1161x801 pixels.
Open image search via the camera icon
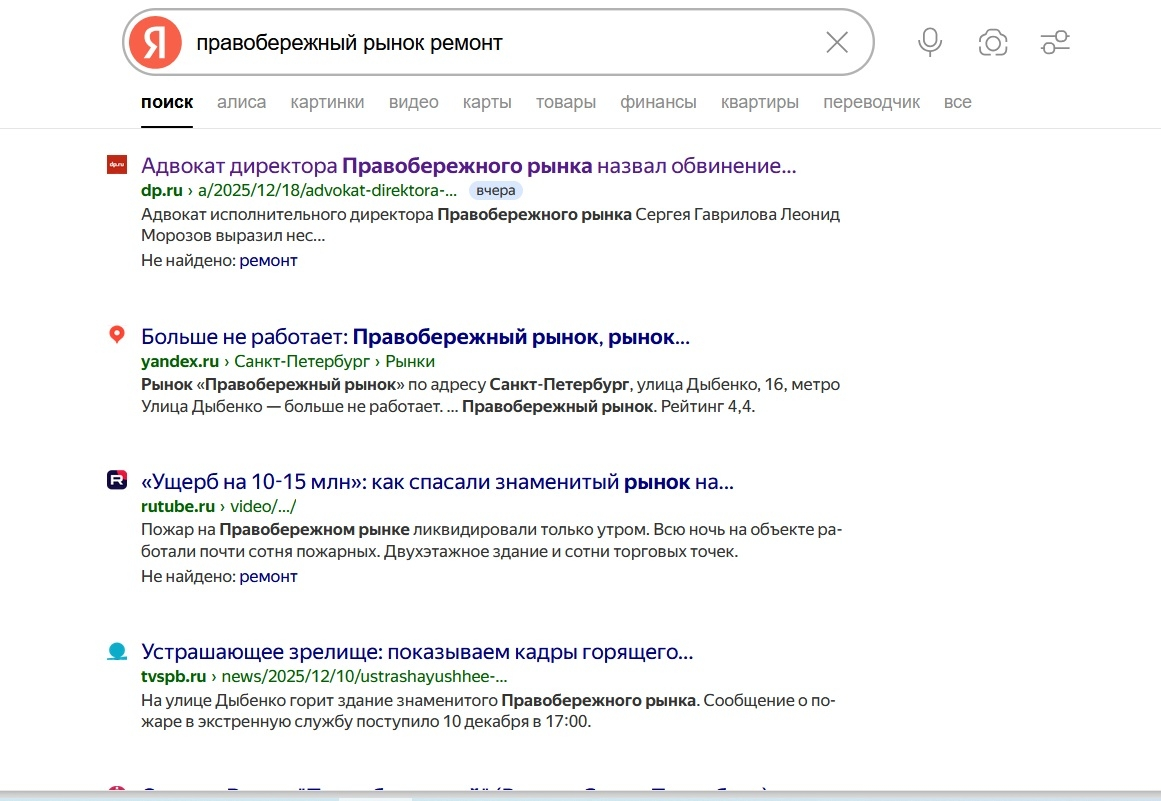point(993,42)
